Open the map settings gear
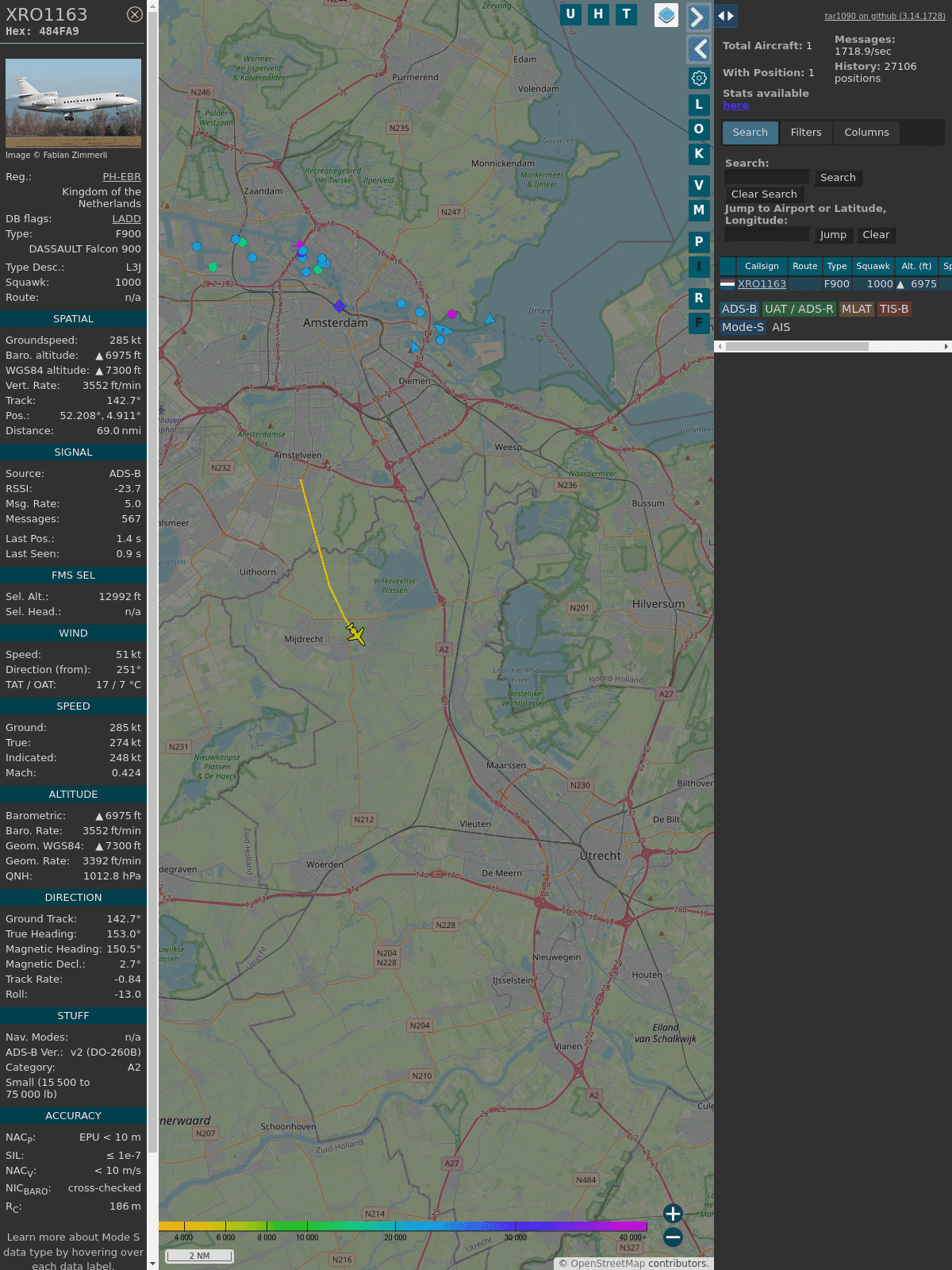952x1270 pixels. click(699, 78)
